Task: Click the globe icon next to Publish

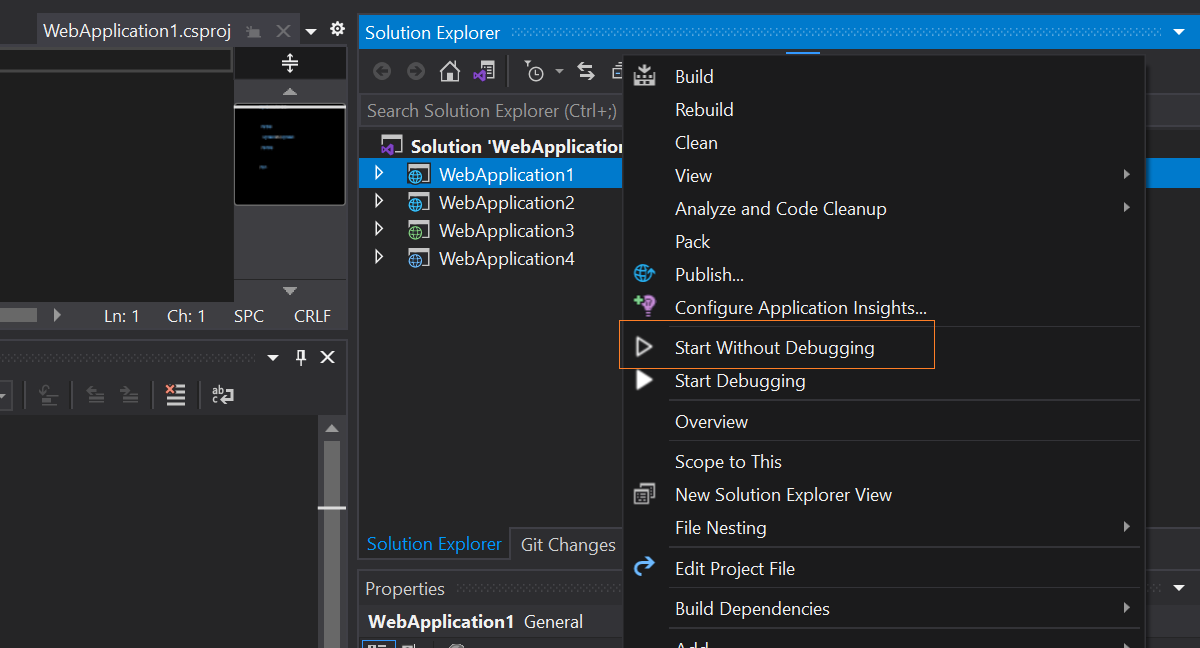Action: (x=645, y=274)
